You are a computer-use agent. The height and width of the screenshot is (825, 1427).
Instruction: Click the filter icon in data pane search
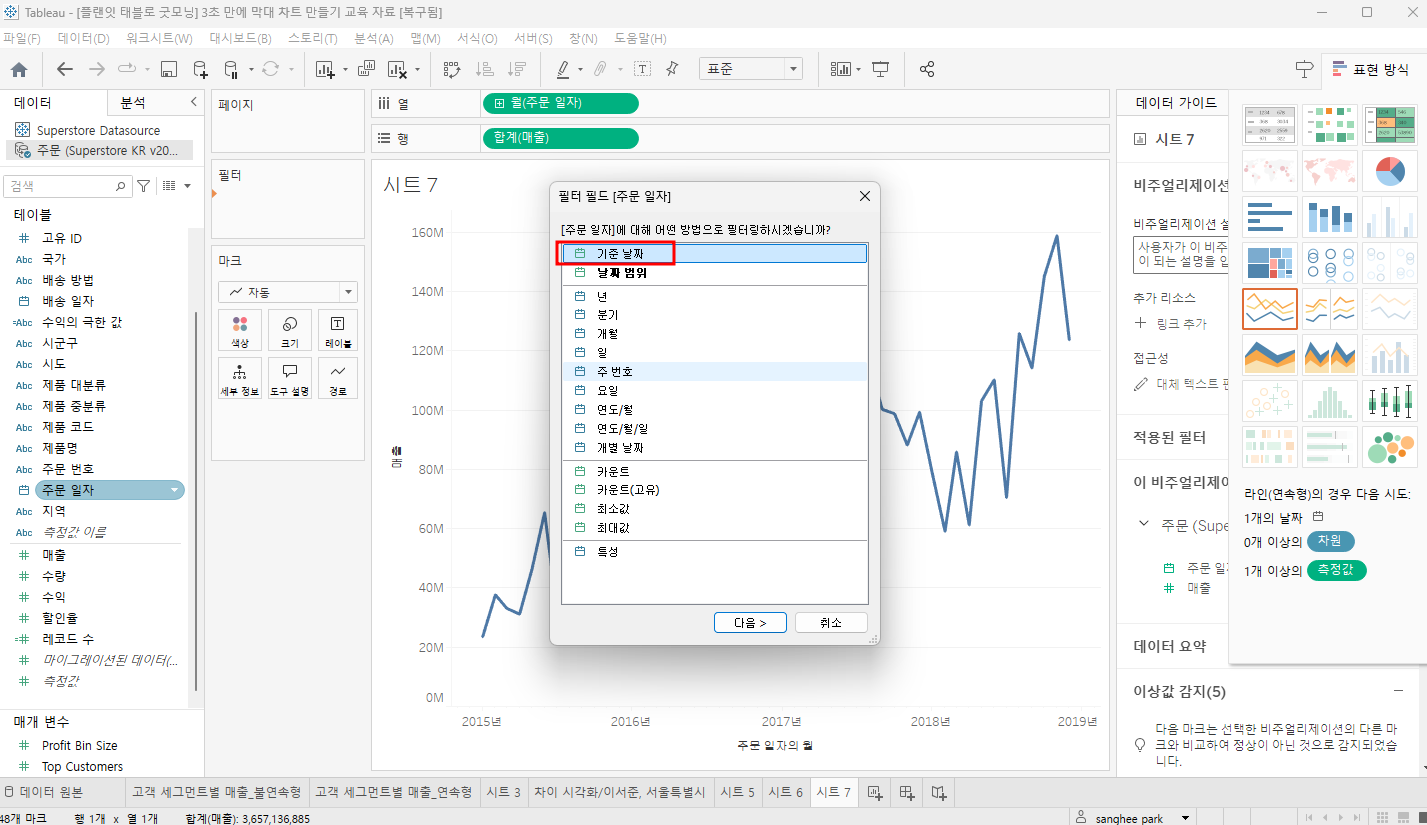[144, 186]
